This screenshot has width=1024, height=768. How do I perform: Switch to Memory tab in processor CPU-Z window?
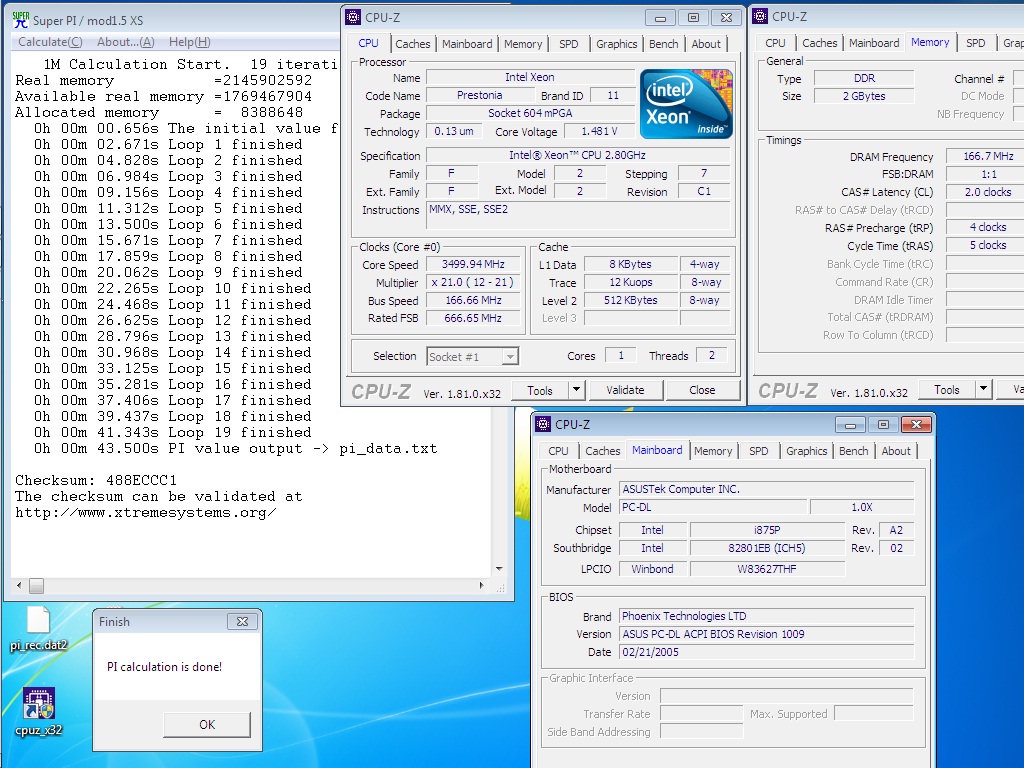522,44
